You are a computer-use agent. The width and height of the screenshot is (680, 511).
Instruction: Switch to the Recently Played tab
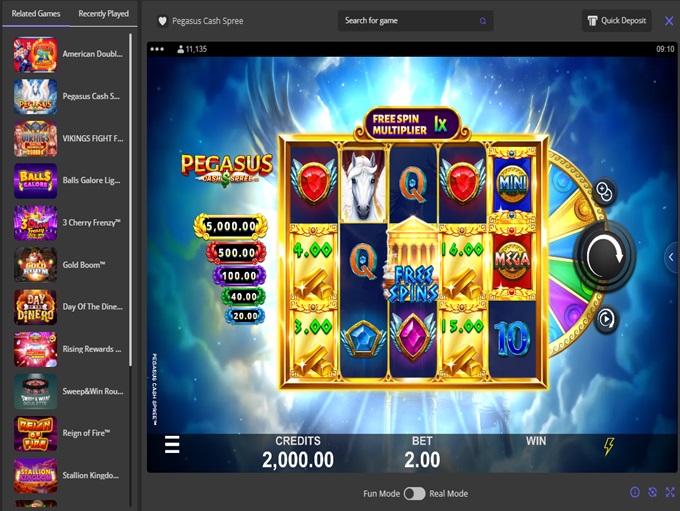click(103, 13)
